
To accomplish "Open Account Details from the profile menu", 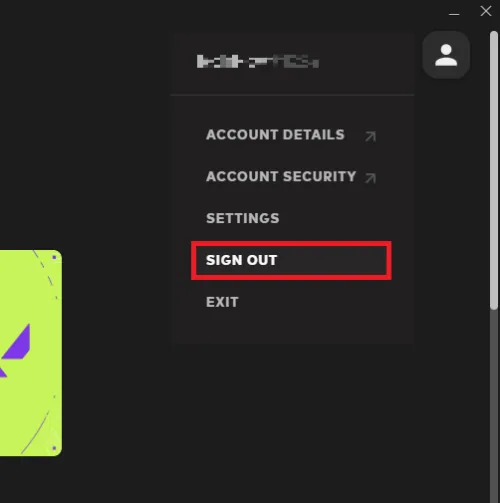I will coord(275,135).
